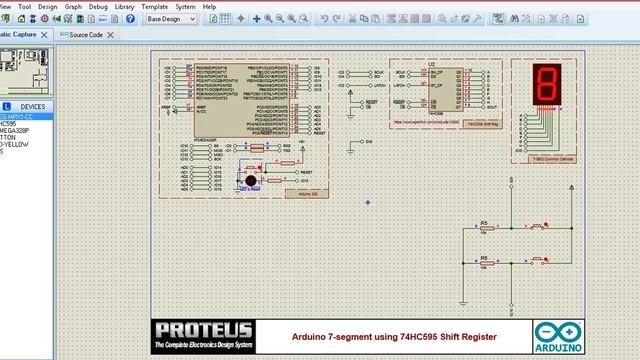
Task: Open the blue Help question-mark icon
Action: coord(130,19)
